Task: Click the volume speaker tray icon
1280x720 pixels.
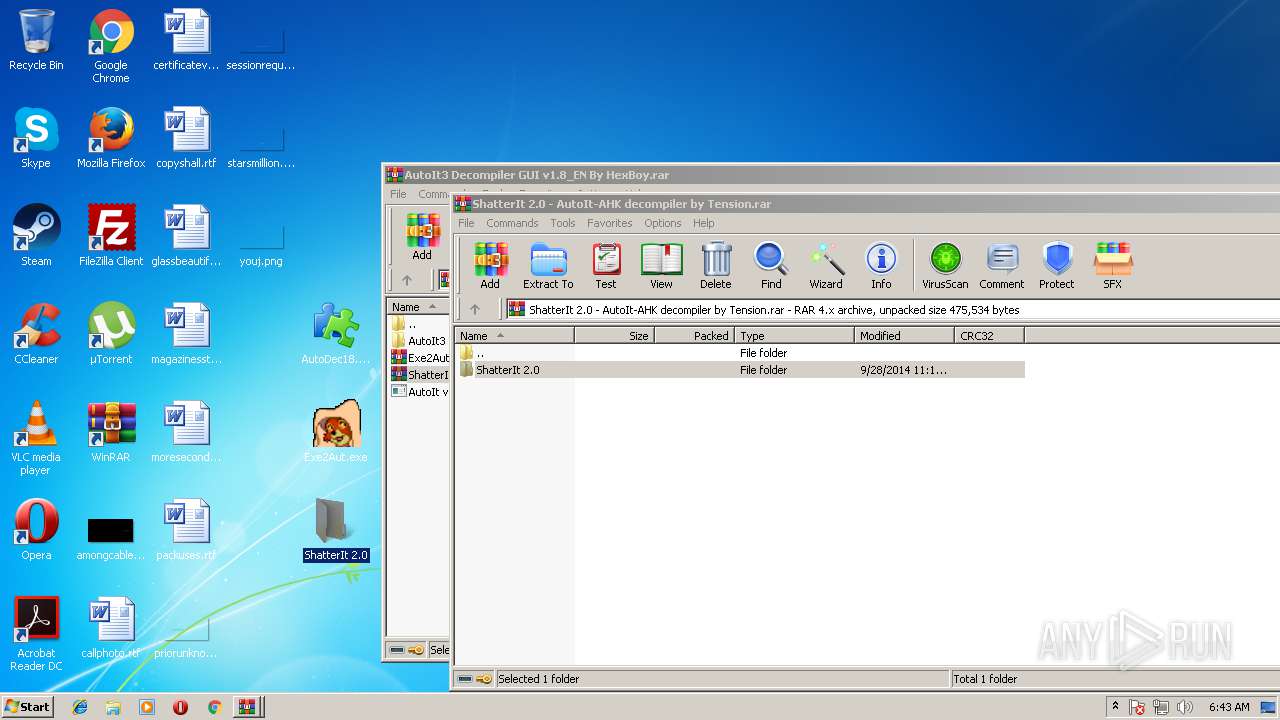Action: tap(1185, 707)
